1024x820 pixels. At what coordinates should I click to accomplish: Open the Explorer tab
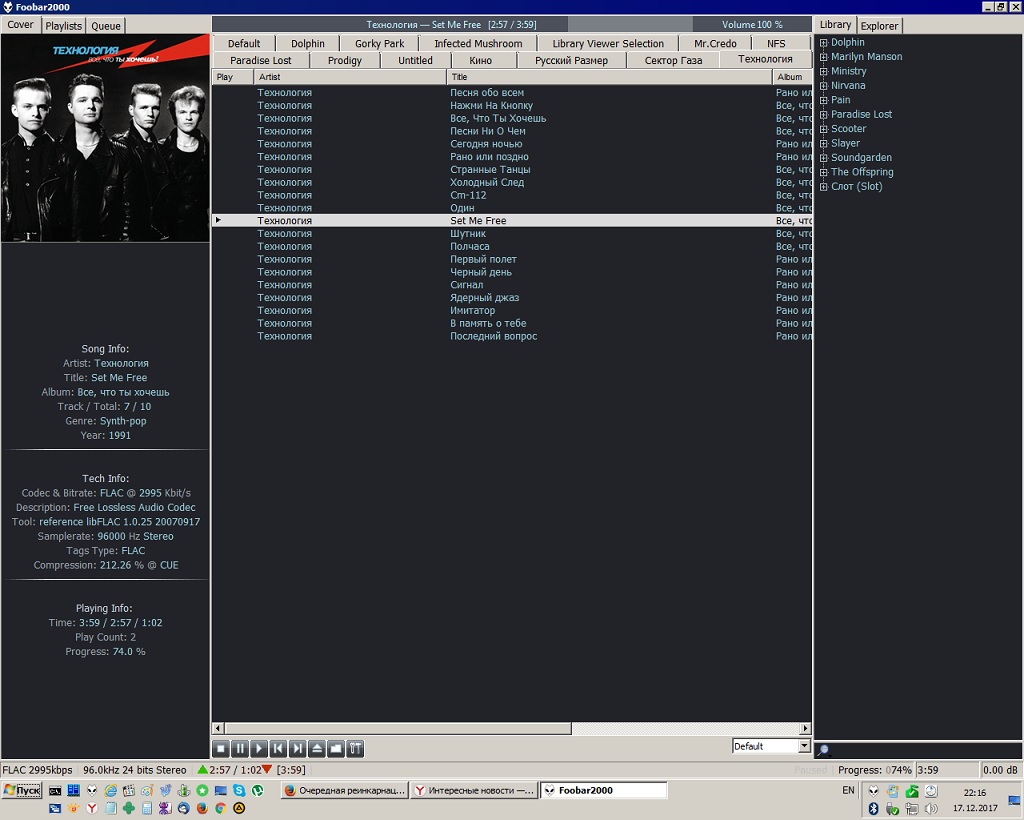[x=880, y=26]
